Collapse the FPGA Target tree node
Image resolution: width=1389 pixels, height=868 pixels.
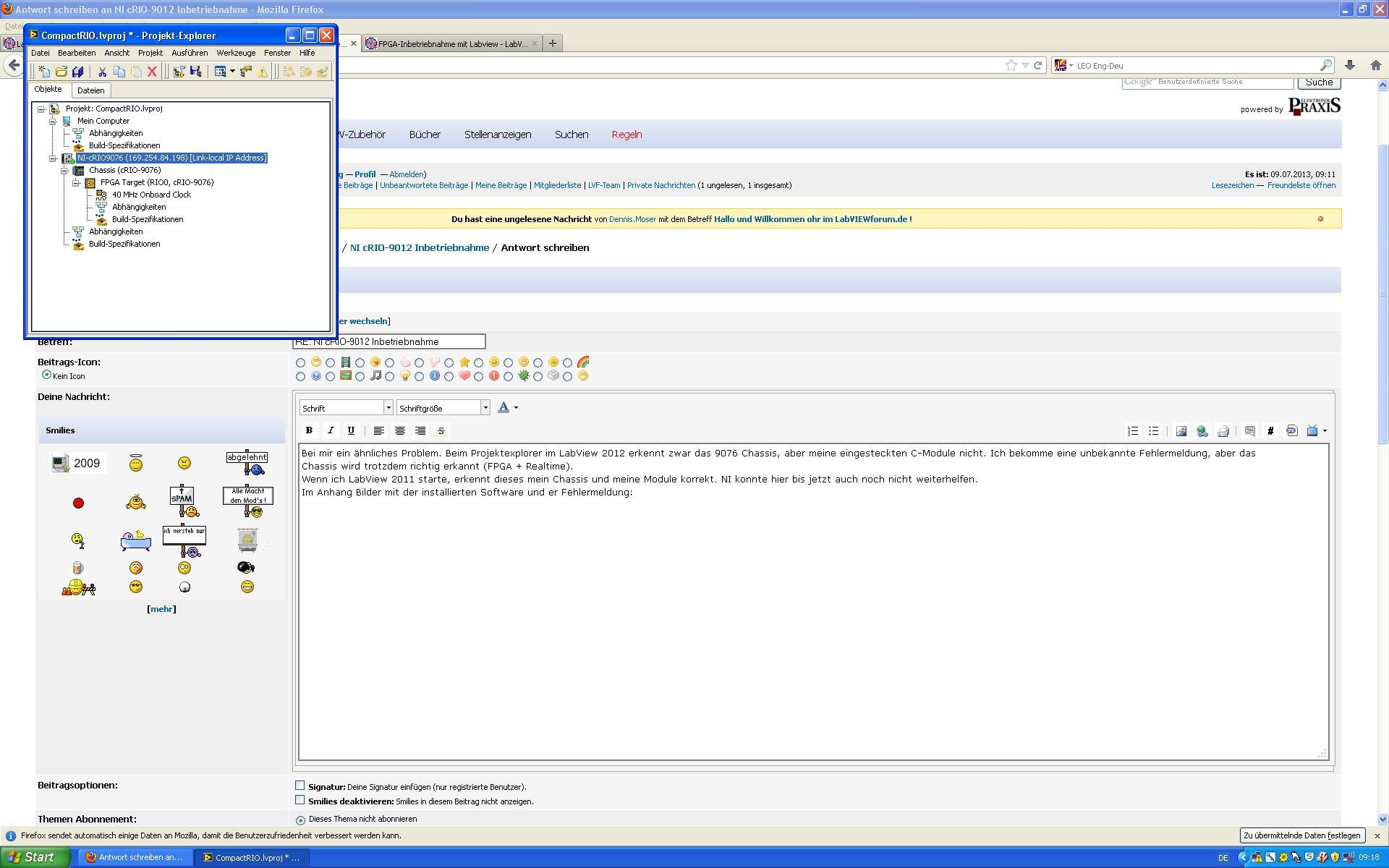pyautogui.click(x=76, y=183)
